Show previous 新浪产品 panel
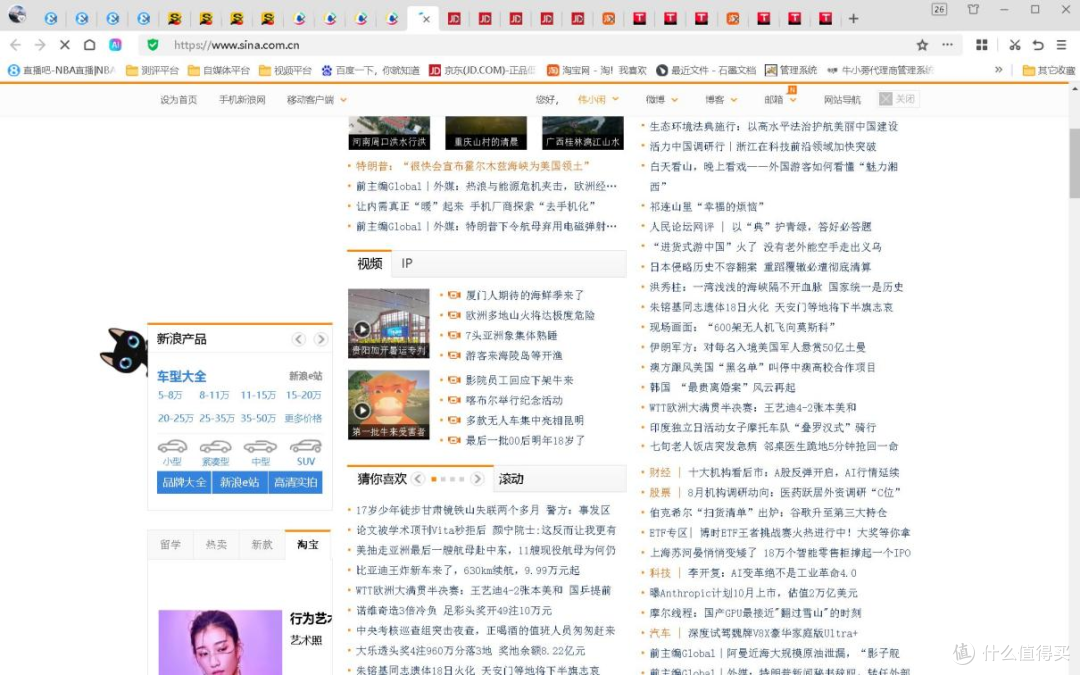 click(x=298, y=339)
